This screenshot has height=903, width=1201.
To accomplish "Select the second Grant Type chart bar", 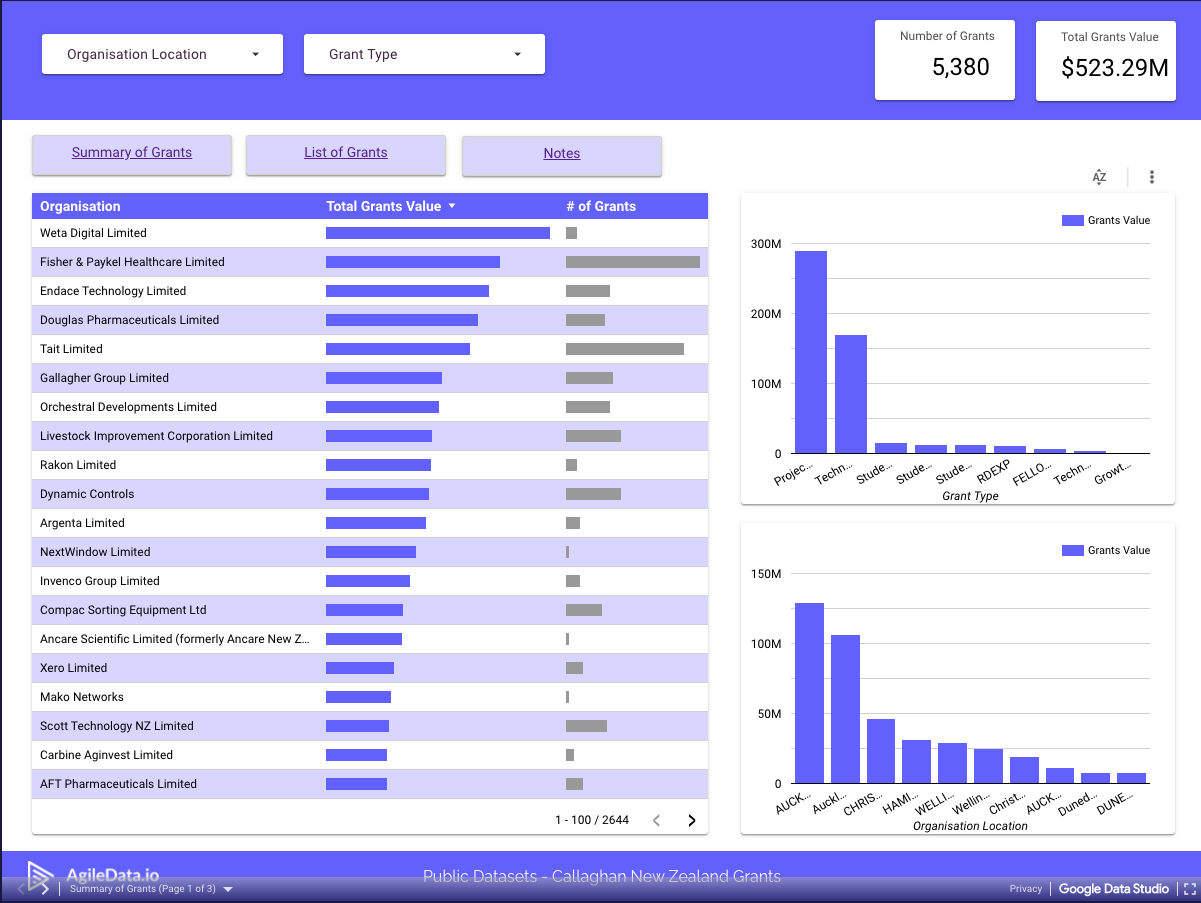I will pyautogui.click(x=851, y=394).
